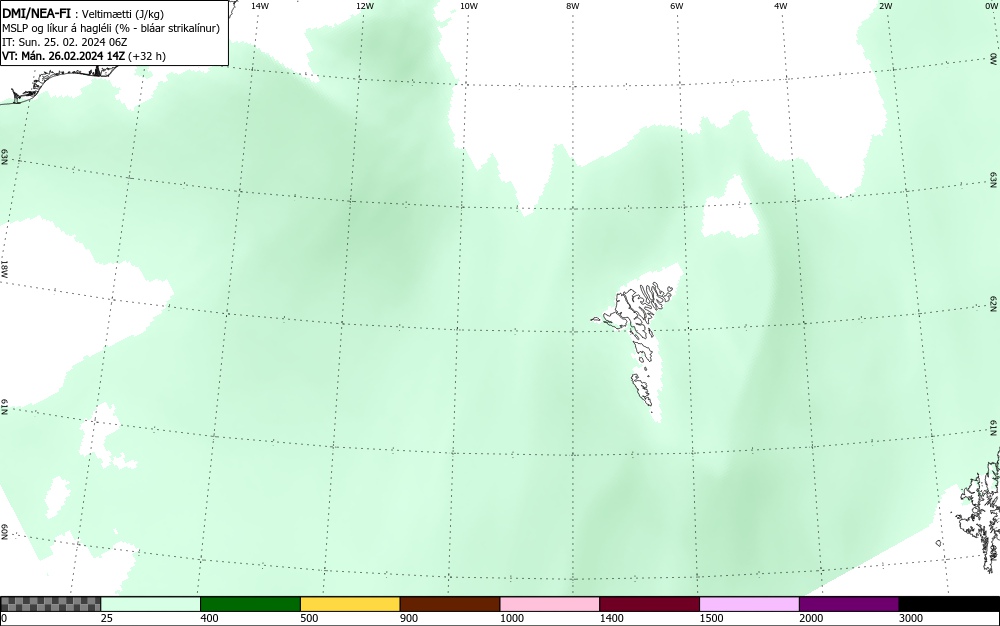1000x626 pixels.
Task: Click the dark green 400–500 legend swatch
Action: click(250, 604)
